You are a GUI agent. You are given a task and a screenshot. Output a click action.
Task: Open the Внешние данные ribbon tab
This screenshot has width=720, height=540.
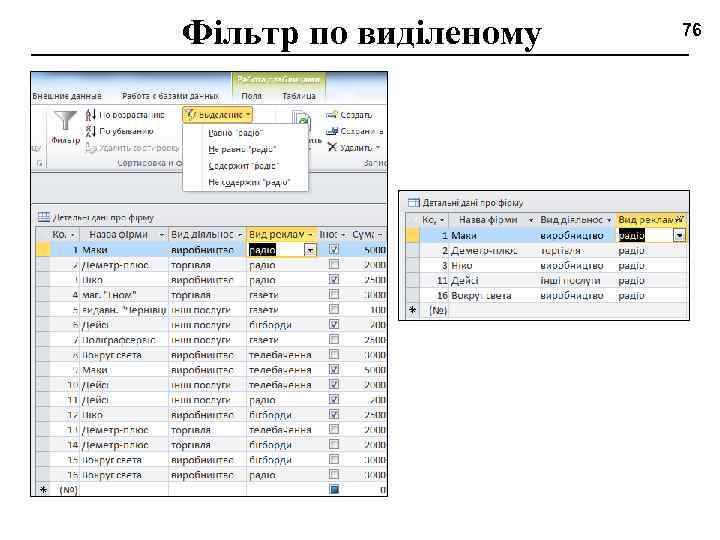67,96
